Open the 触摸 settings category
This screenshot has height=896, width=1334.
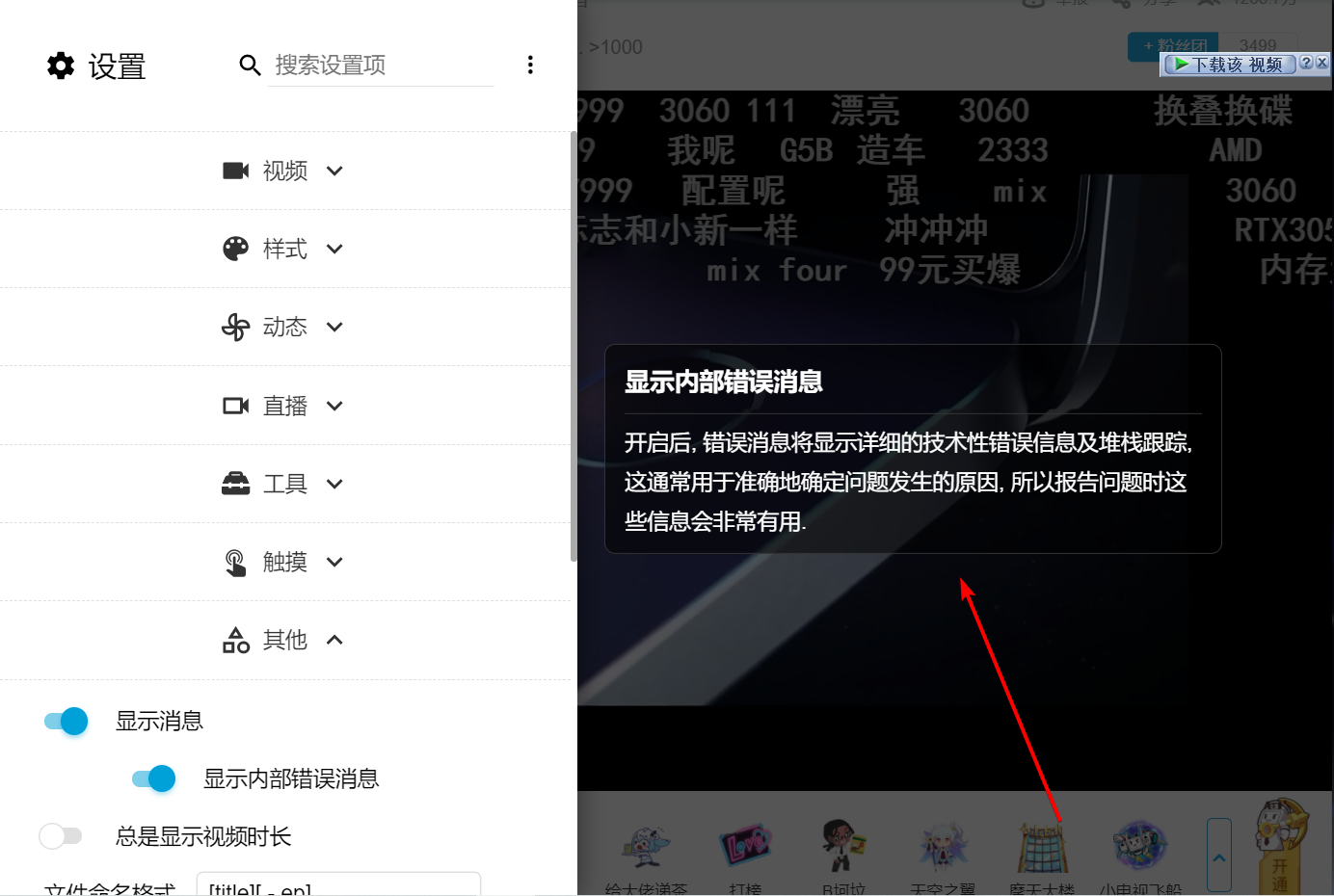coord(285,562)
